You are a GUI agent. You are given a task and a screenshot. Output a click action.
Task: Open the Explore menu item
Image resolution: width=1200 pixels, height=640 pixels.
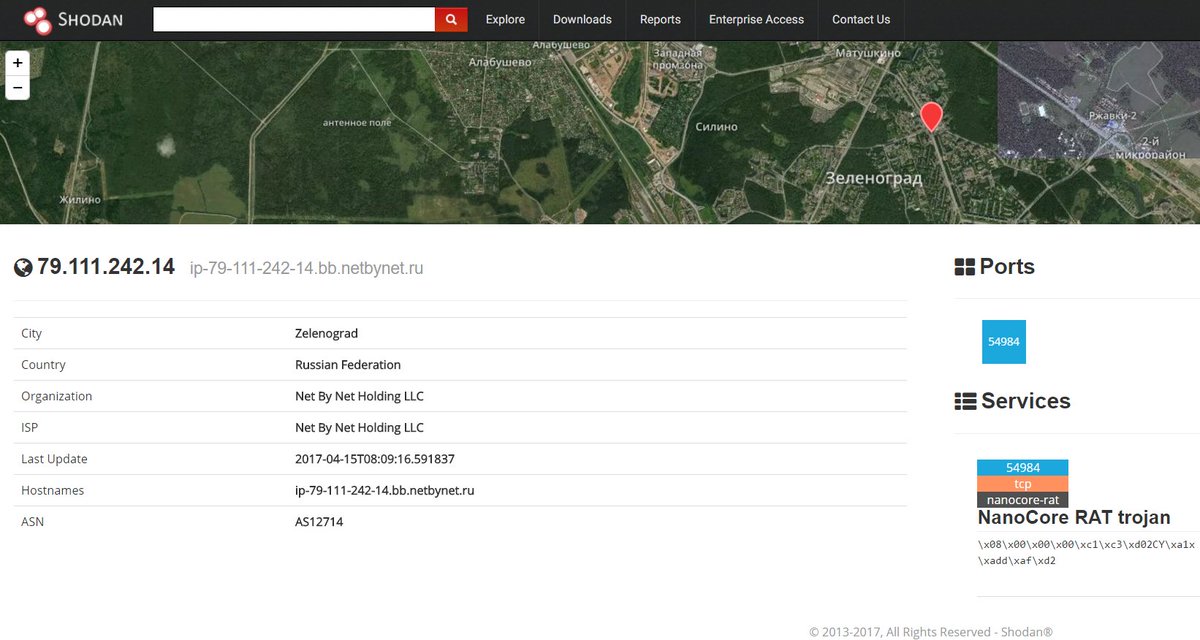click(505, 19)
